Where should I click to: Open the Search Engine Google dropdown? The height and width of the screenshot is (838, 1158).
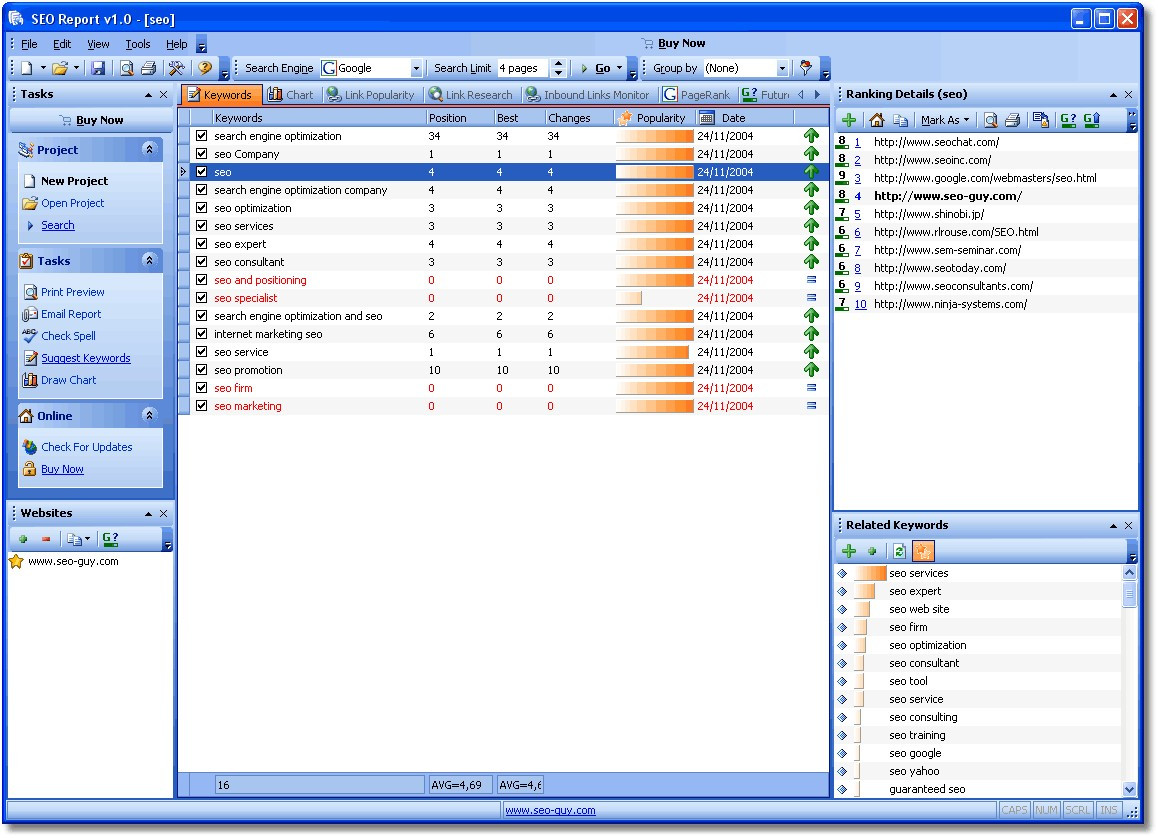tap(416, 68)
